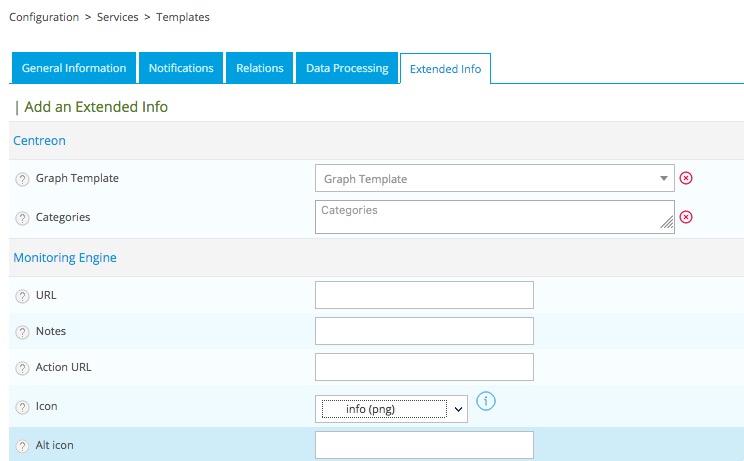This screenshot has height=461, width=744.
Task: Click help icon next to Alt icon
Action: coord(22,445)
